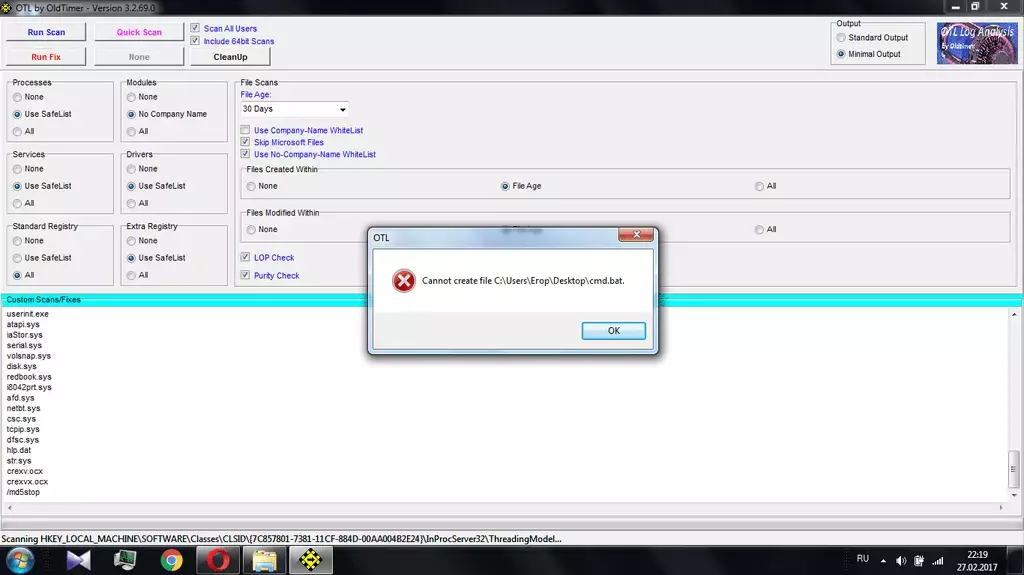The width and height of the screenshot is (1024, 575).
Task: Click the /md5stop line in Custom Scans
Action: 23,492
